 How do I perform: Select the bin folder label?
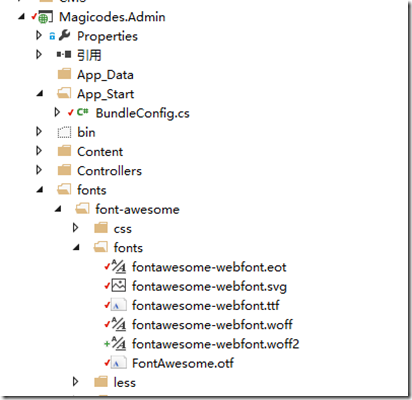click(86, 132)
